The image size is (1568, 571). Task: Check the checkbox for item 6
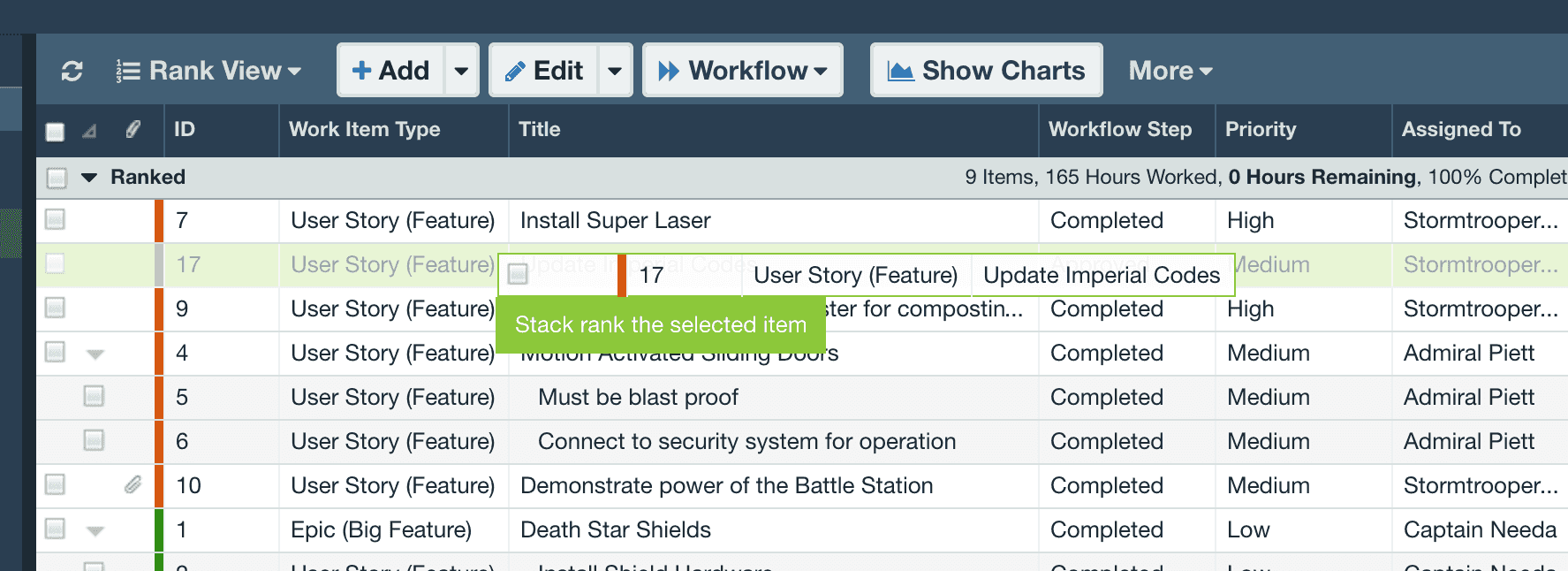(x=94, y=440)
